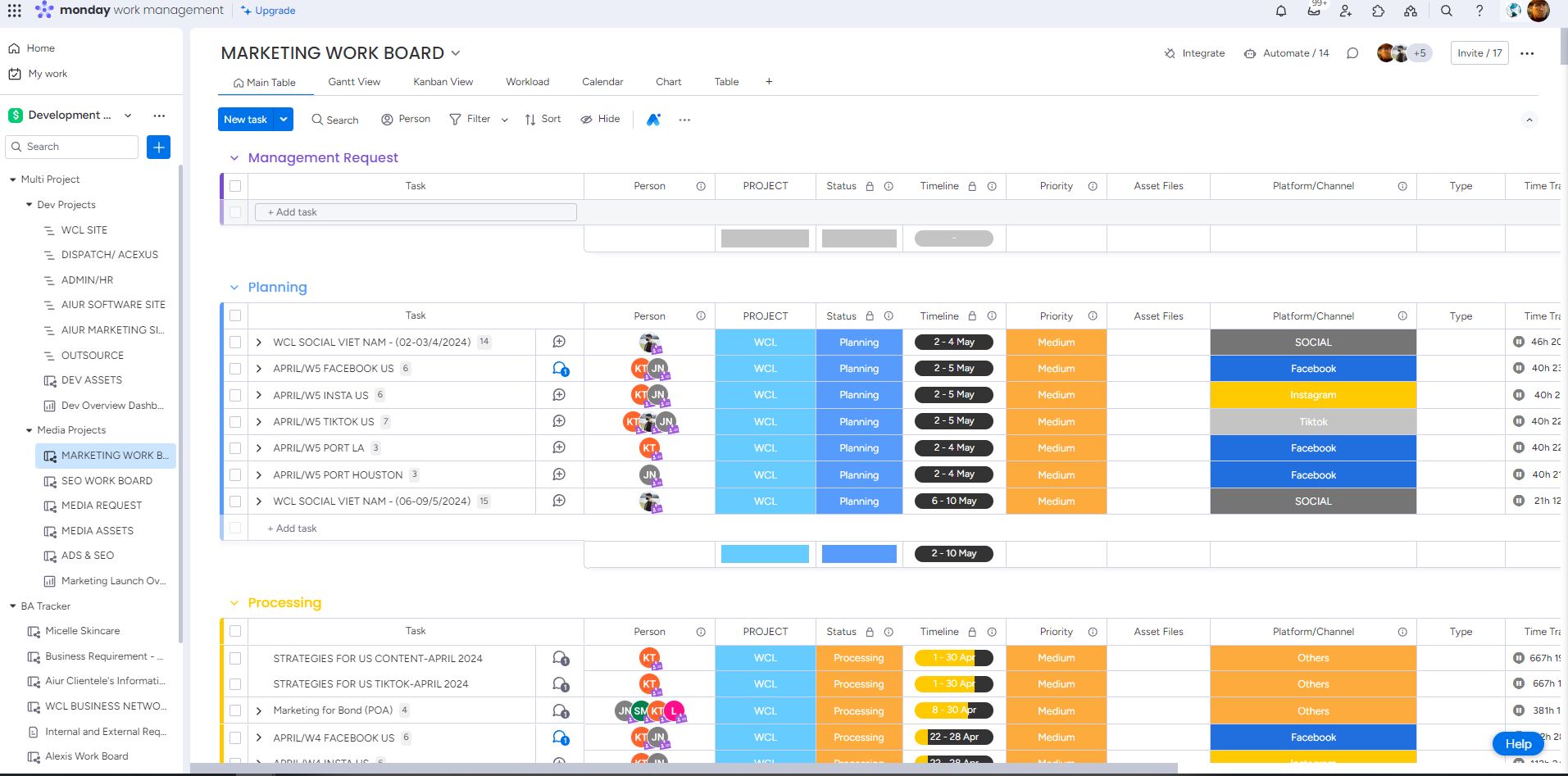Click the Upgrade link
1568x776 pixels.
[x=268, y=11]
